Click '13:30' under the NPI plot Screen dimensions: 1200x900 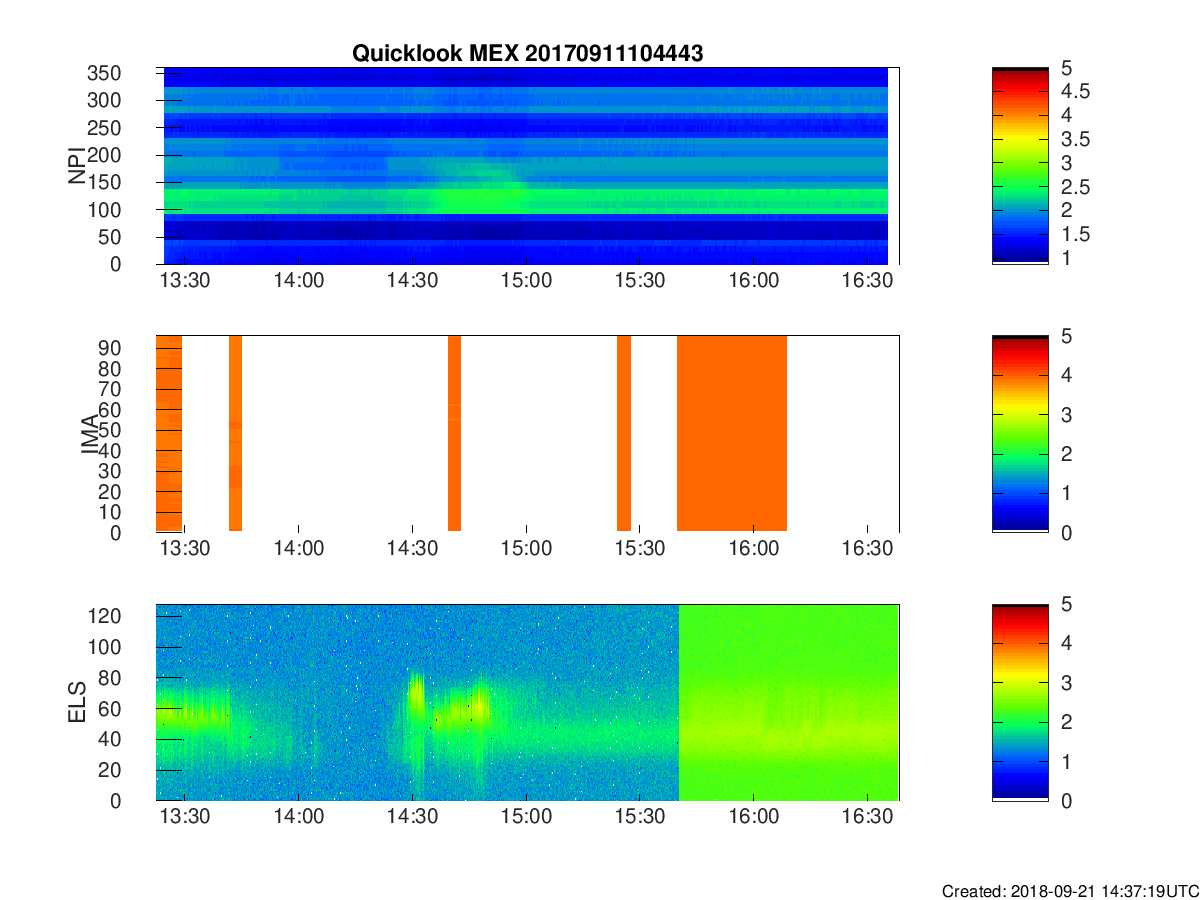(x=184, y=281)
